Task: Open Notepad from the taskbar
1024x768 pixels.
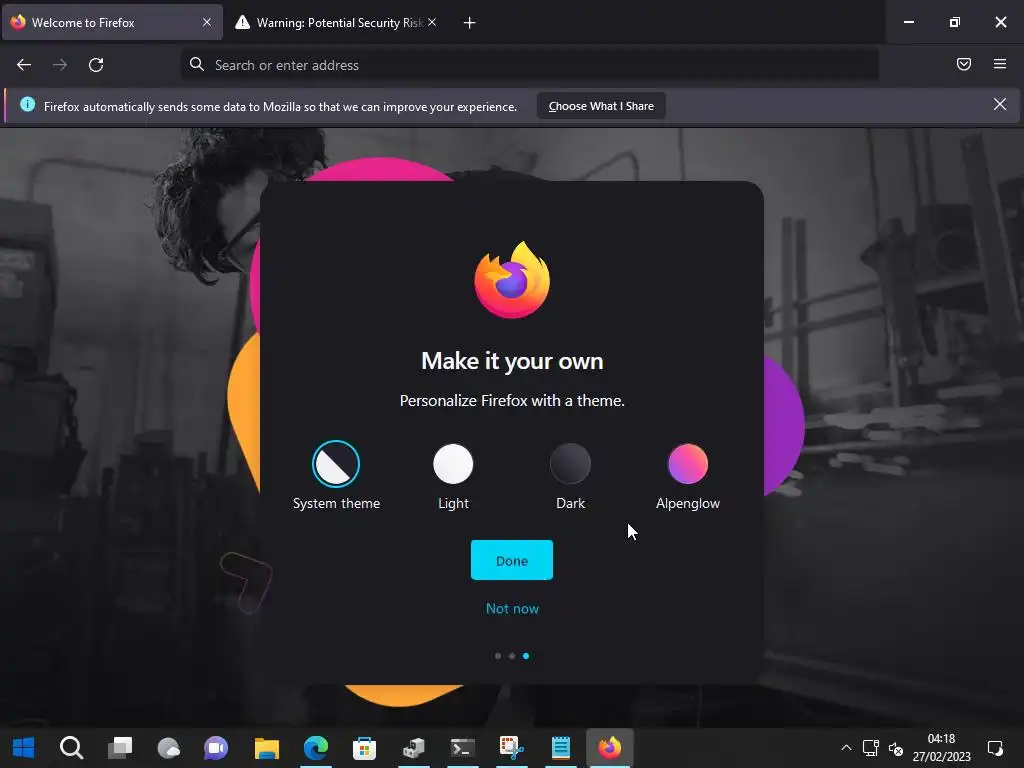Action: 561,748
